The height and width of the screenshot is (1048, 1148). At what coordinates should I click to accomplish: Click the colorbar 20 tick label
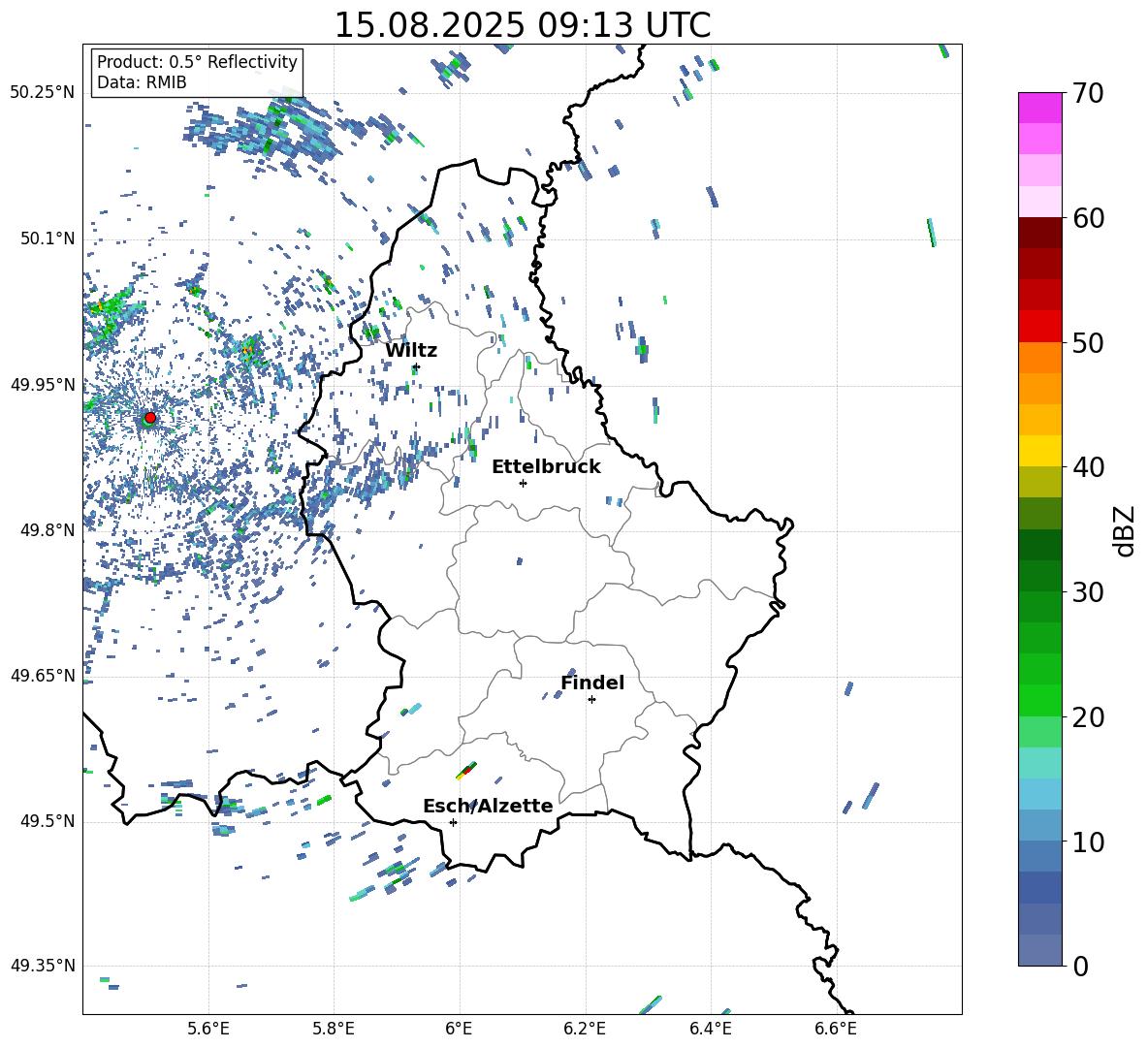click(1088, 717)
